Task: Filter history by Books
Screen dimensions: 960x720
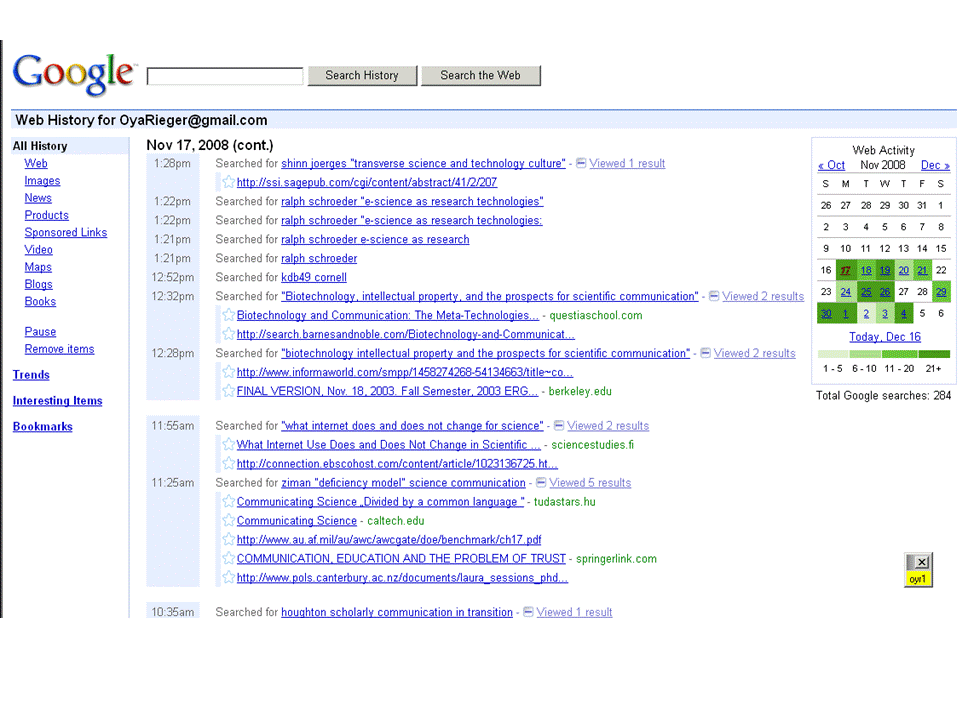Action: 40,301
